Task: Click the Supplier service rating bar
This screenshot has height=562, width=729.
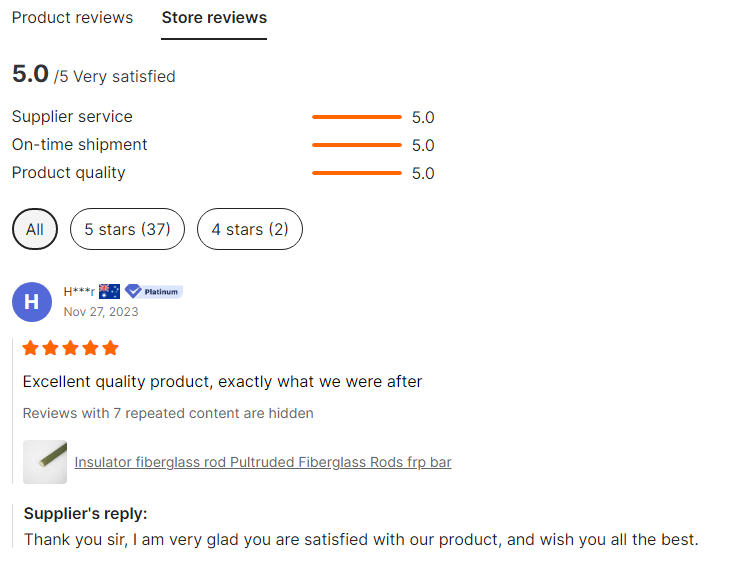Action: [x=356, y=117]
